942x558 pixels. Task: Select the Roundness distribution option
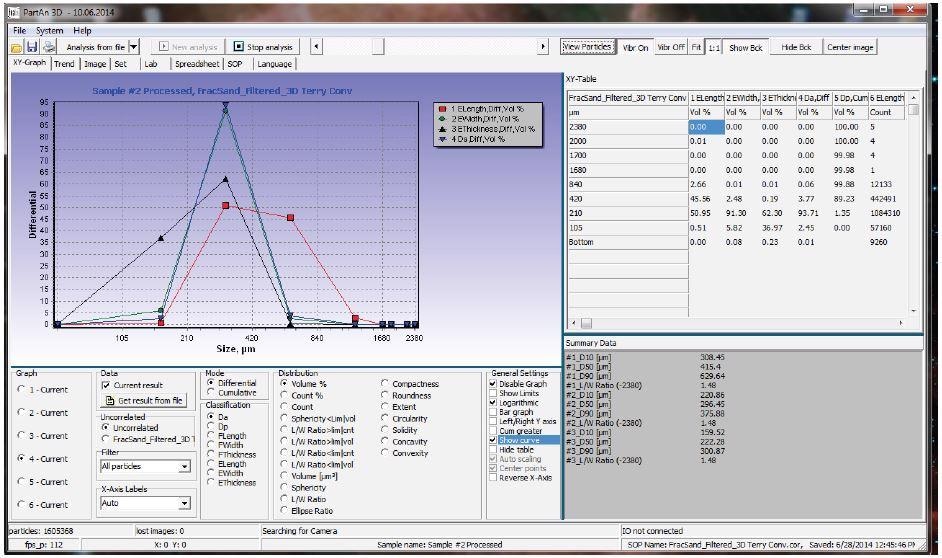tap(384, 395)
